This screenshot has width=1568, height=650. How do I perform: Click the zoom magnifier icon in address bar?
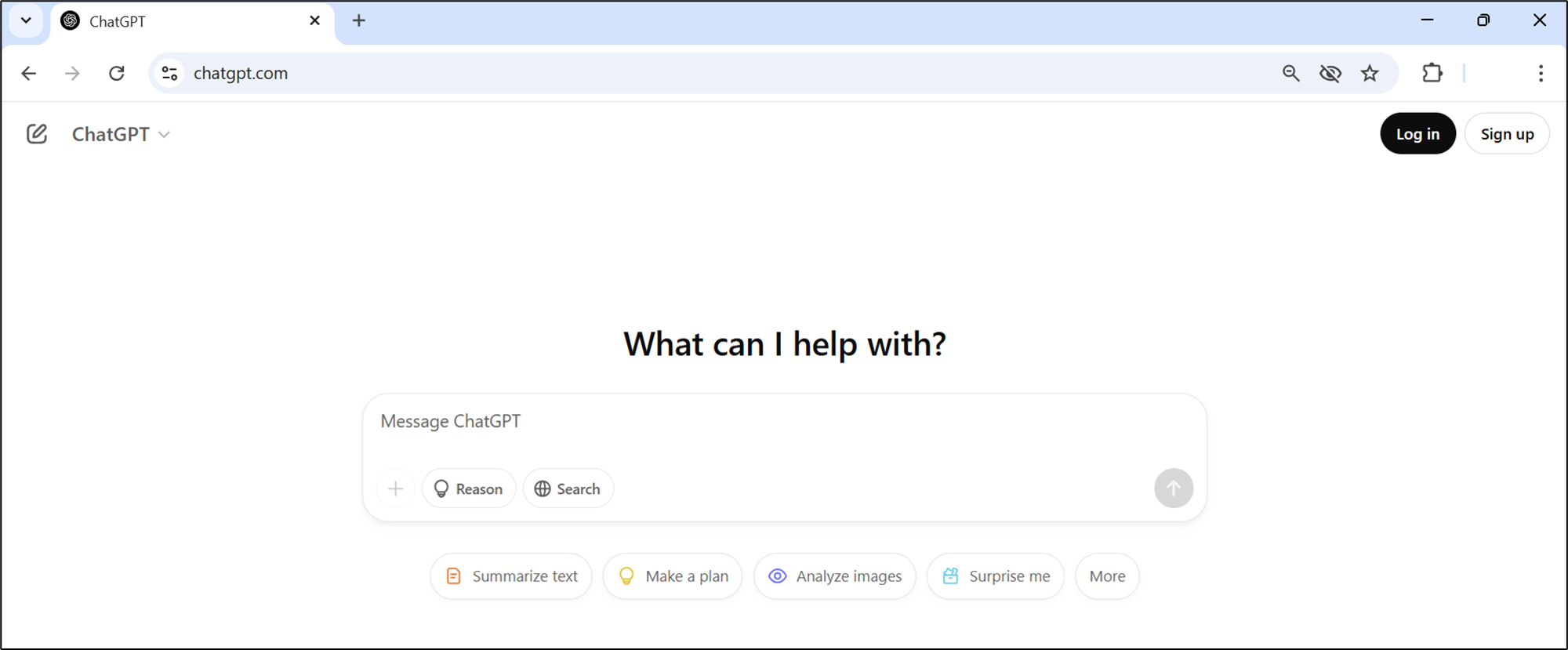click(x=1290, y=73)
